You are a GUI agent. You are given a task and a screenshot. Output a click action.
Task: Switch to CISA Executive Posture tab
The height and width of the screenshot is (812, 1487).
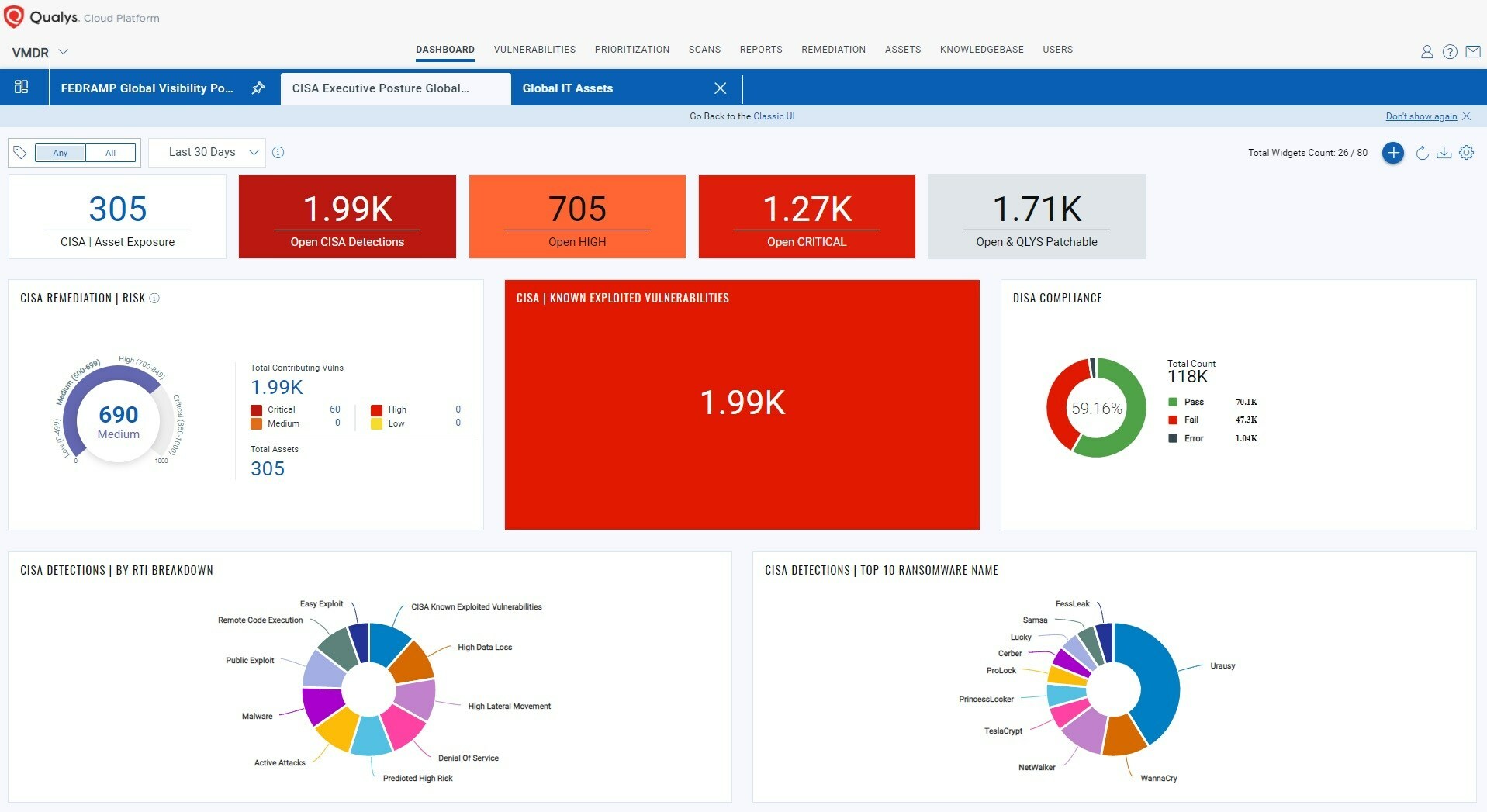380,88
